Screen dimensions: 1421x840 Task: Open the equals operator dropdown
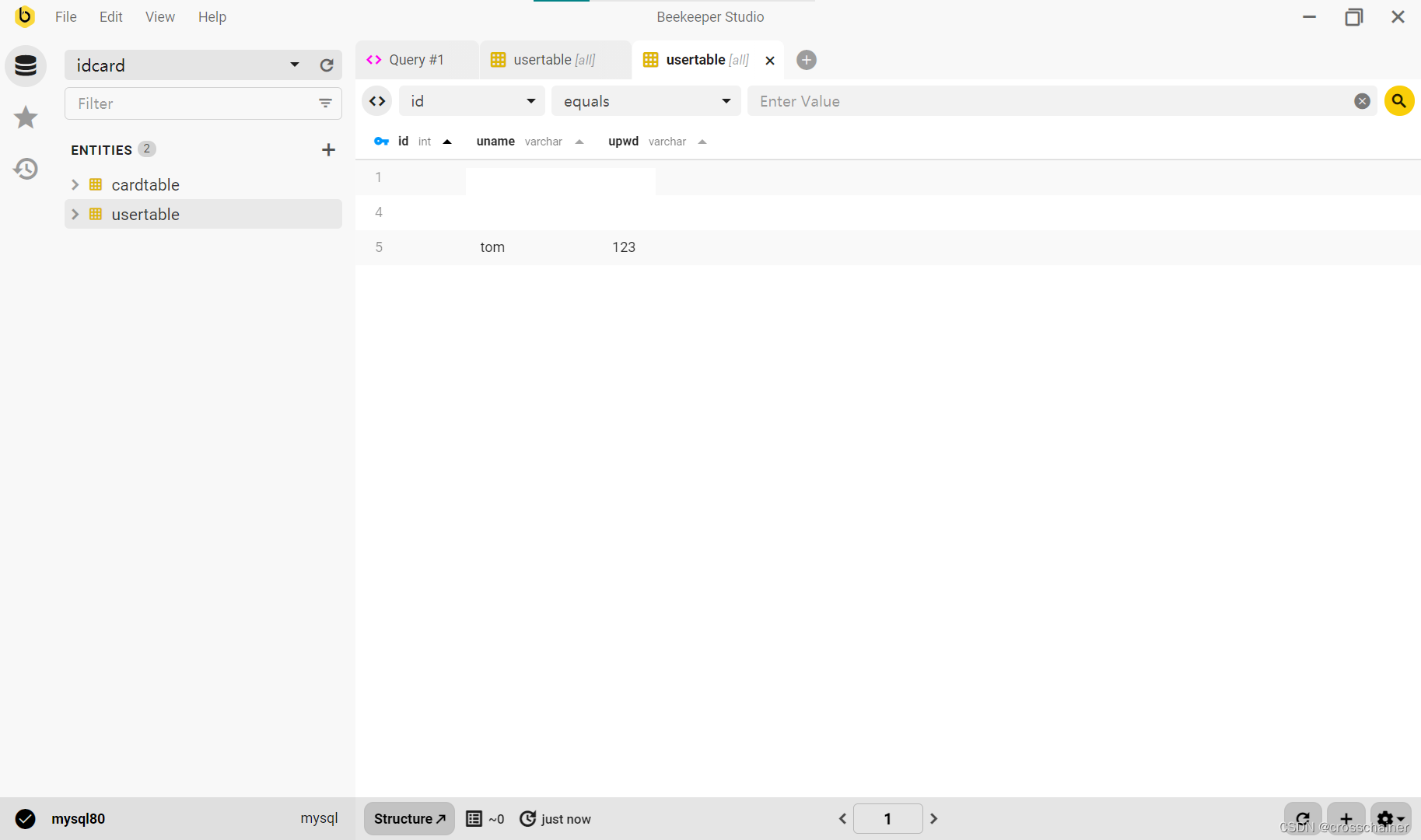646,101
